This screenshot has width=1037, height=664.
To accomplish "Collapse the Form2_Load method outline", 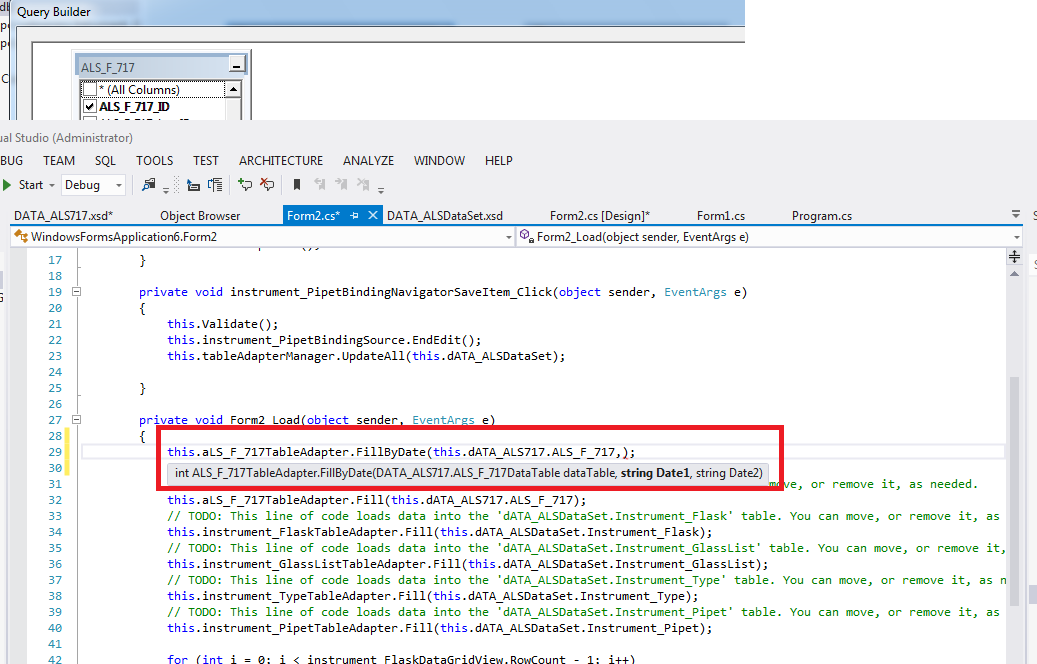I will (x=76, y=420).
